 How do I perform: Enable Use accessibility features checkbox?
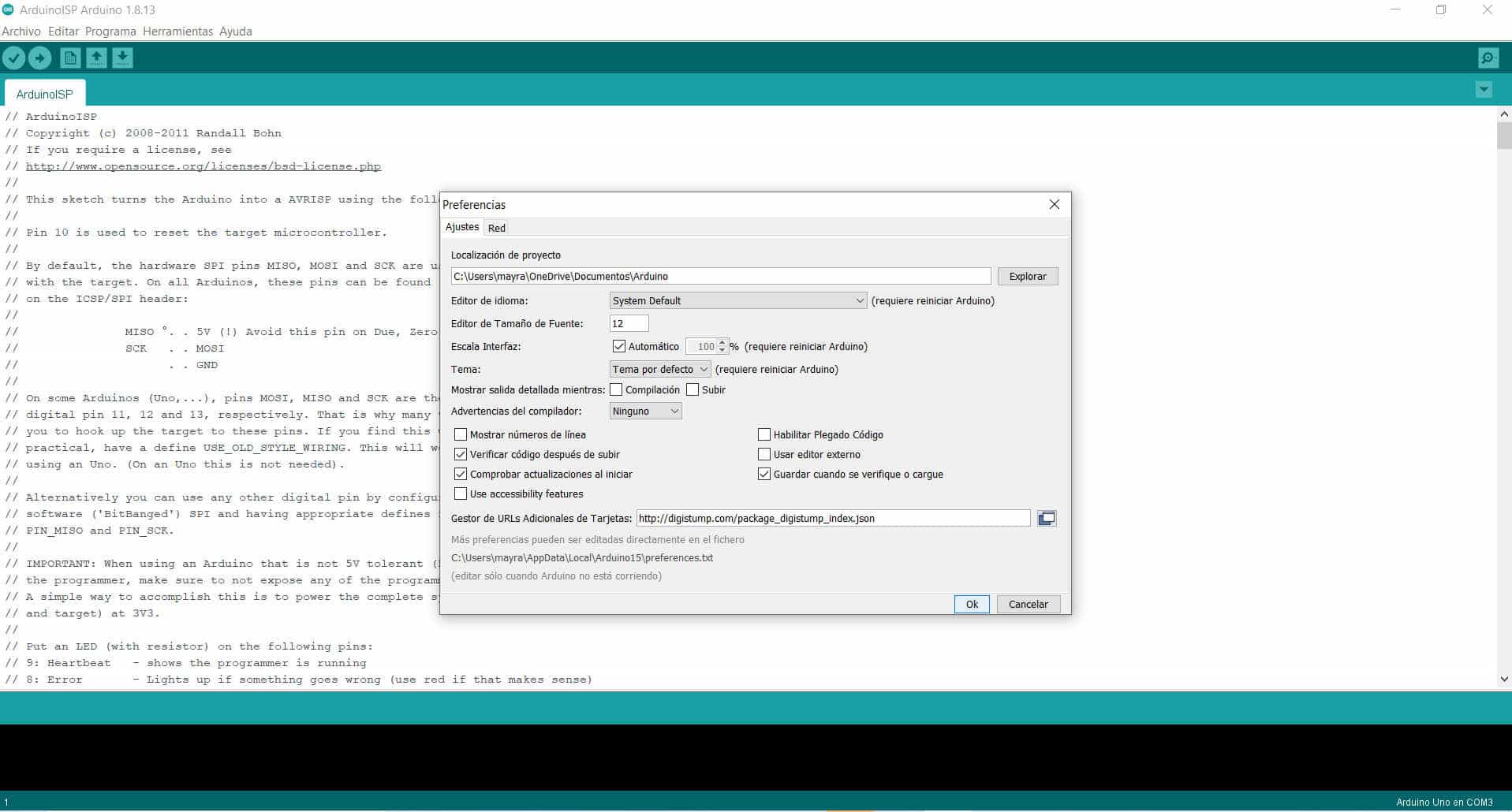point(461,494)
